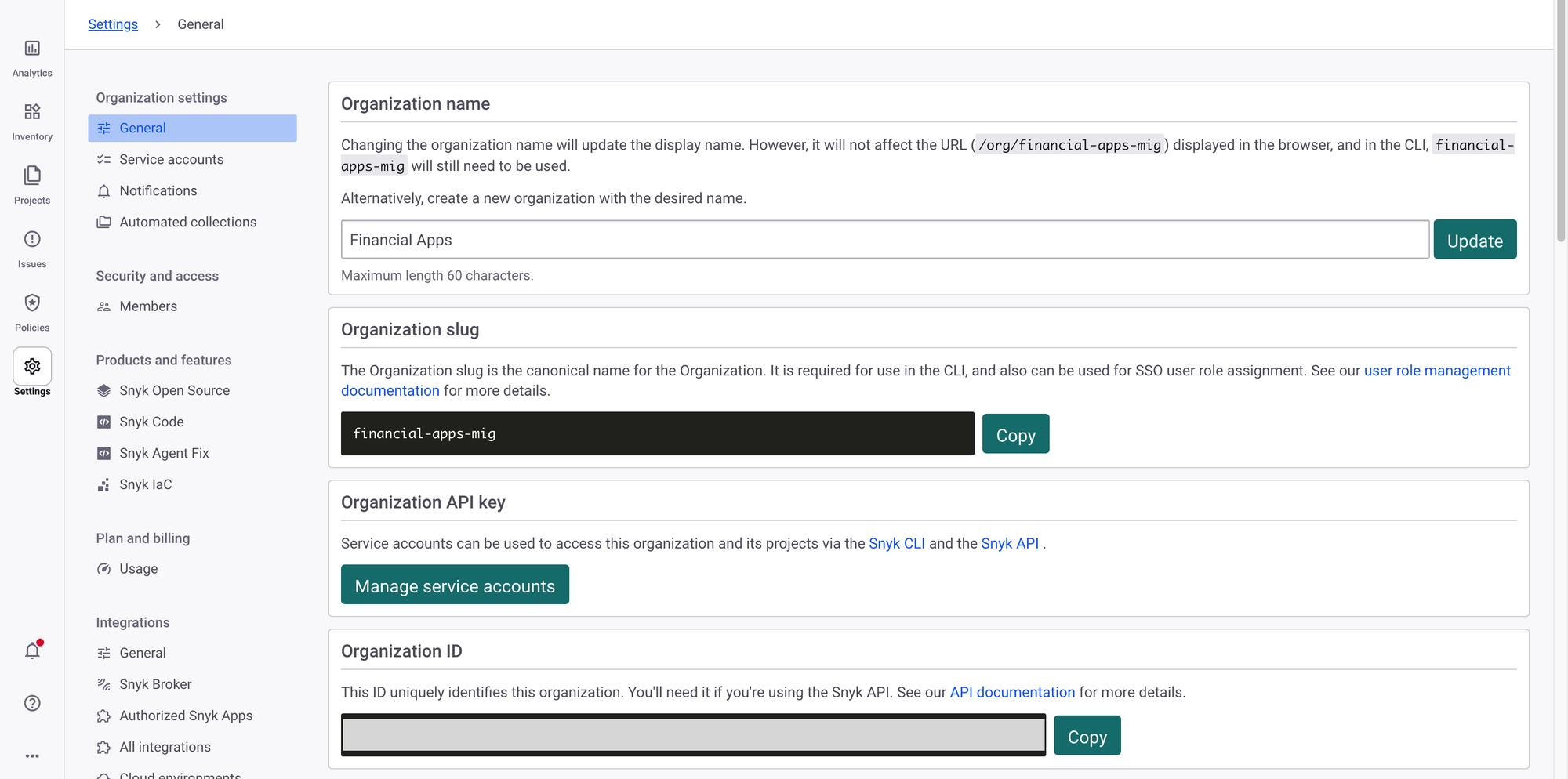Open the help question mark icon

32,703
